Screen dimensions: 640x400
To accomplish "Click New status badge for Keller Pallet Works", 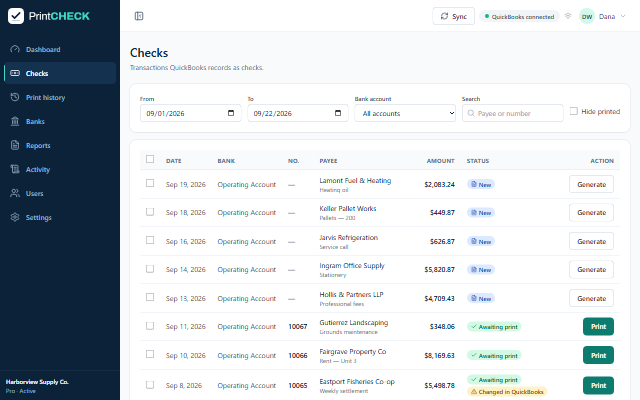I will [481, 213].
